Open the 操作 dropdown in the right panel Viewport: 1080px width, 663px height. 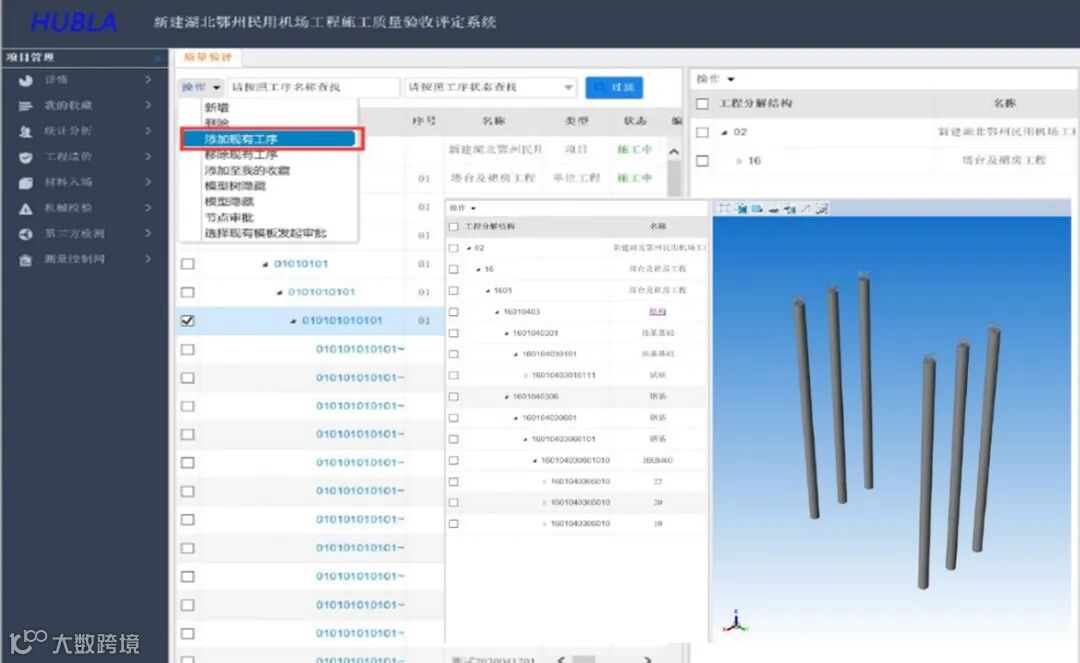pyautogui.click(x=715, y=79)
